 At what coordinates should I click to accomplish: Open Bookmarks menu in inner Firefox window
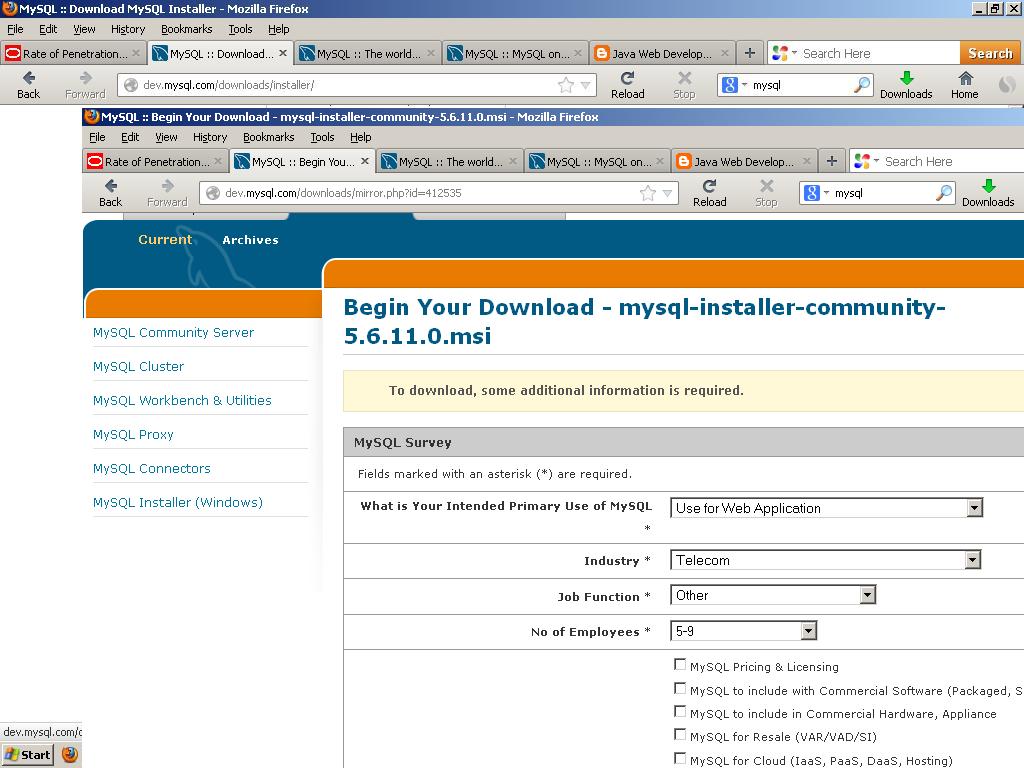click(268, 137)
